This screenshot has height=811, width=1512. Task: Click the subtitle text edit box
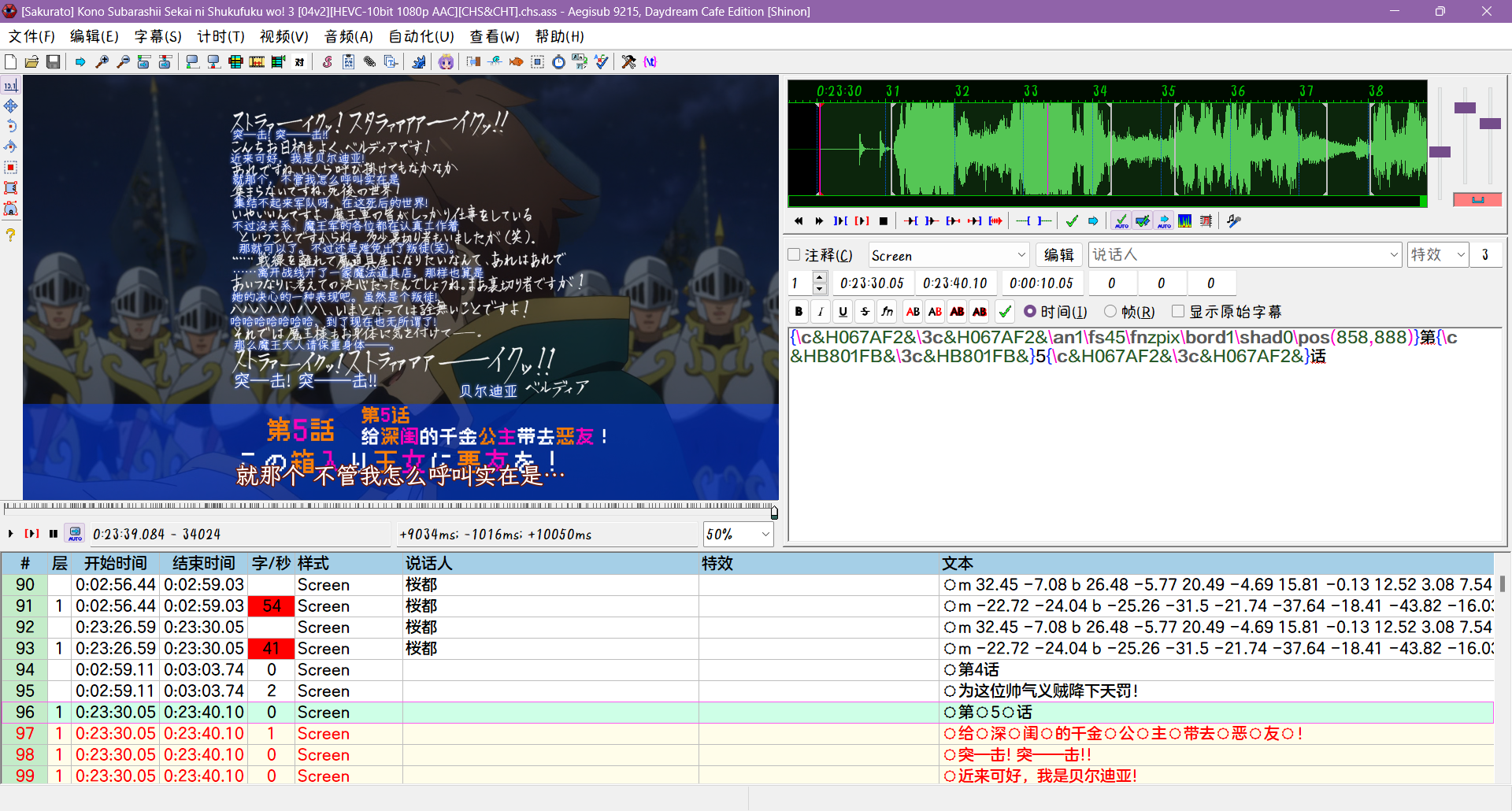point(1145,433)
